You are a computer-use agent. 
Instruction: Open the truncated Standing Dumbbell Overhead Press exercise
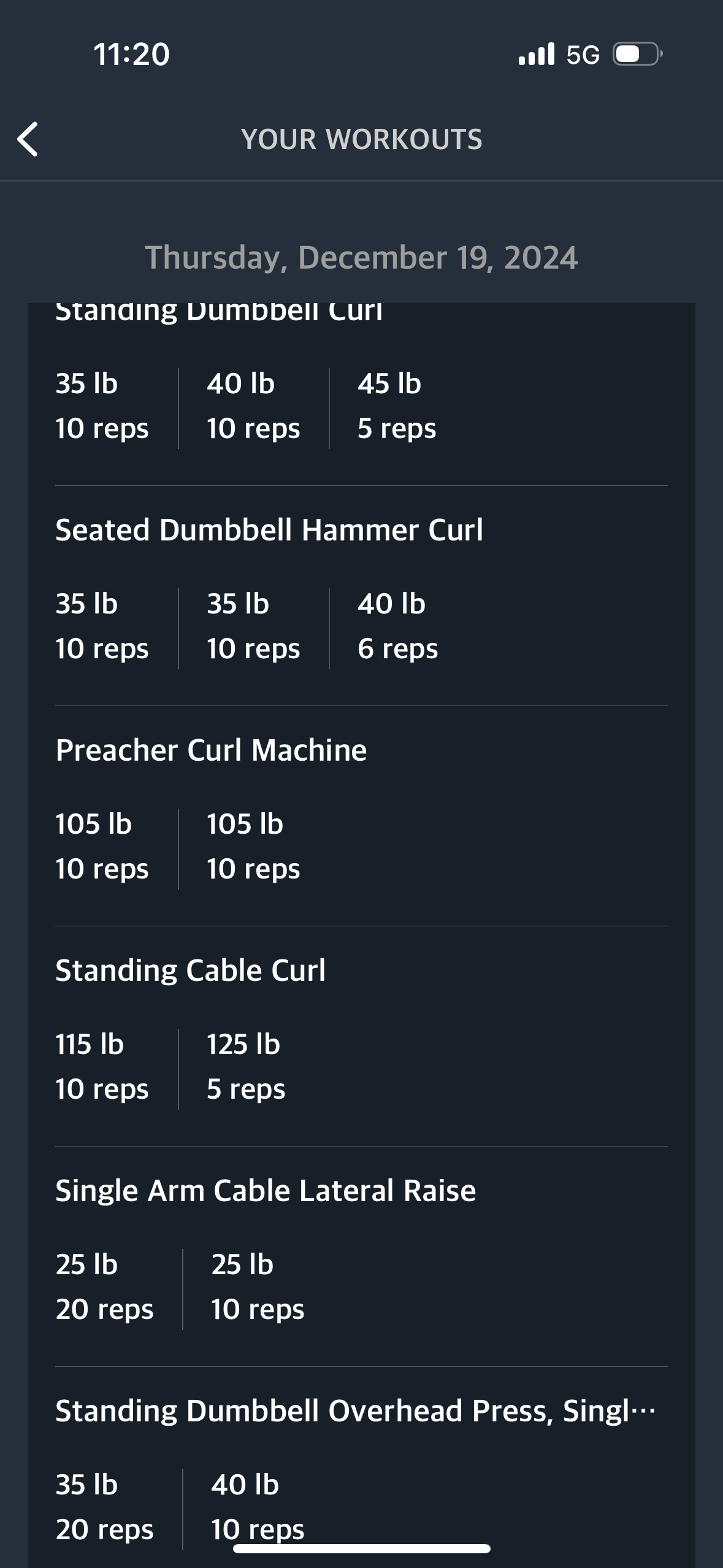pos(355,1411)
